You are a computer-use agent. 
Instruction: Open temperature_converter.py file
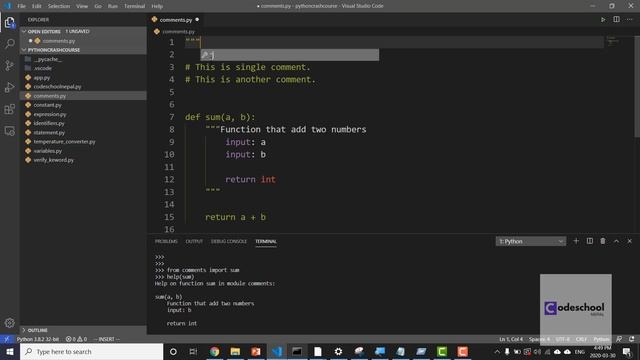(x=64, y=142)
